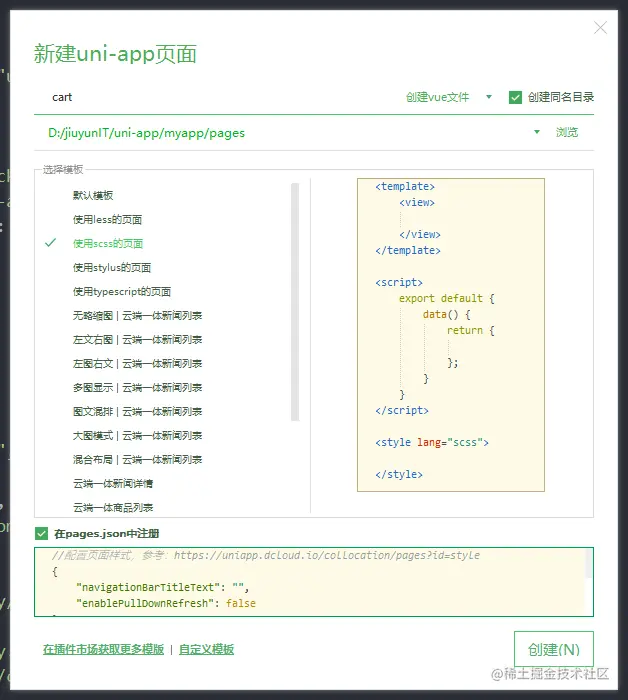This screenshot has width=628, height=700.
Task: Select the 默认模板 template
Action: coord(93,195)
